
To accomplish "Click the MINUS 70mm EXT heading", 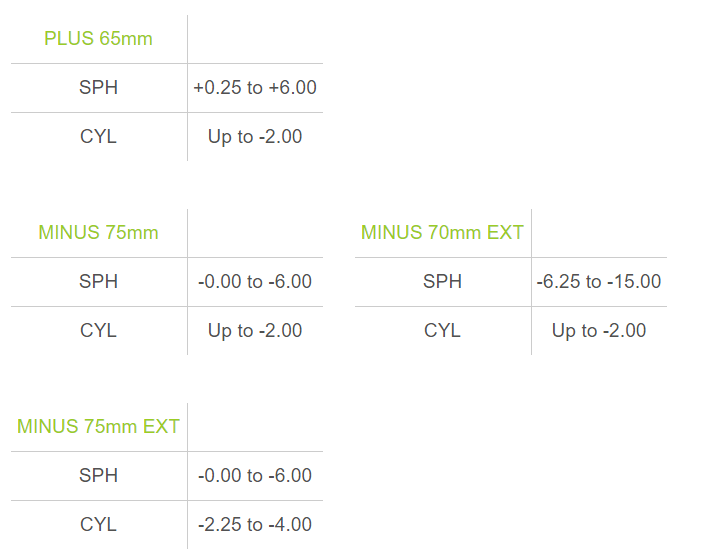I will (x=442, y=233).
